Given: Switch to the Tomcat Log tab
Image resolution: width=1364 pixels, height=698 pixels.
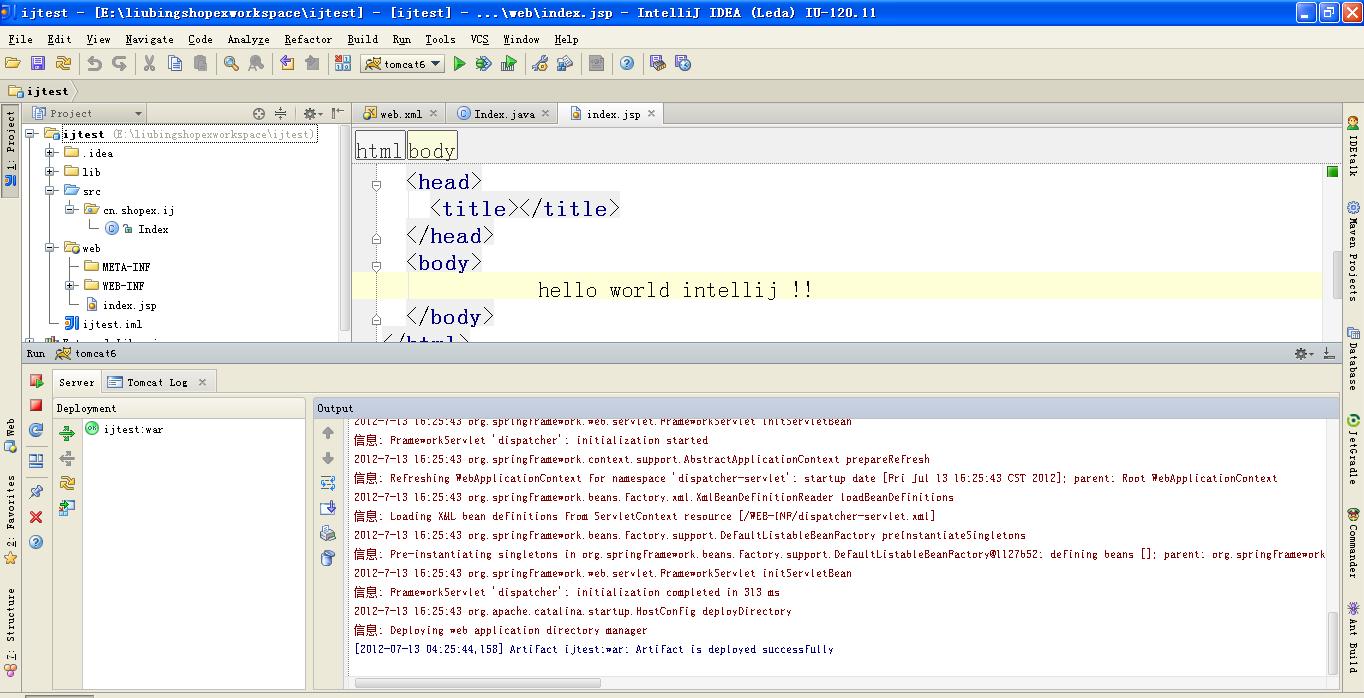Looking at the screenshot, I should tap(157, 382).
